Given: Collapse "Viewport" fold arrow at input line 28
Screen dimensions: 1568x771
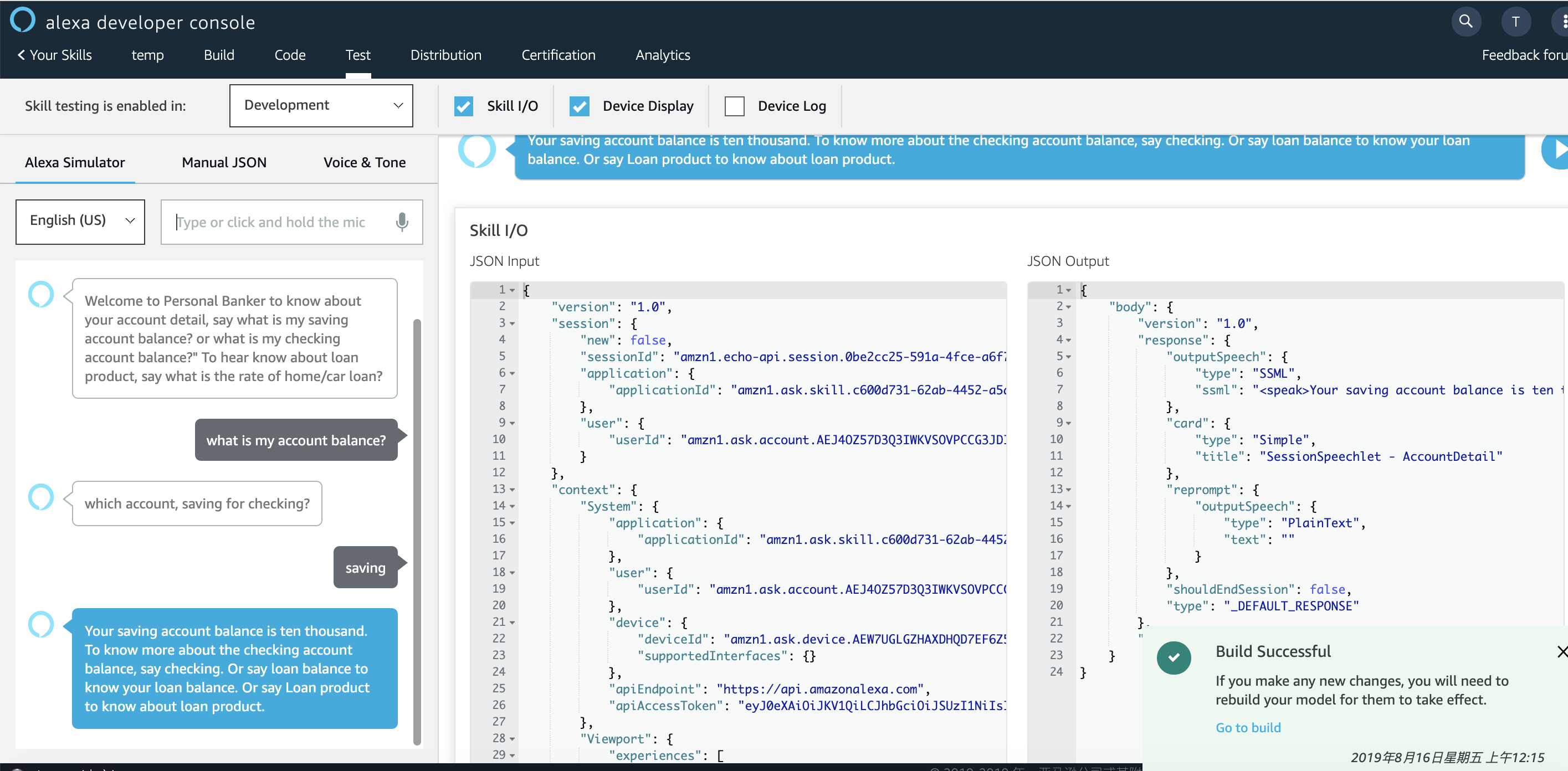Looking at the screenshot, I should coord(513,739).
